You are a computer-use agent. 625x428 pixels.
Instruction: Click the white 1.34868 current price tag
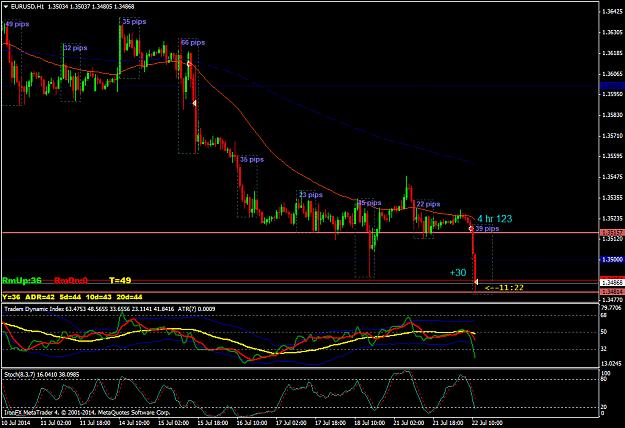pyautogui.click(x=612, y=283)
